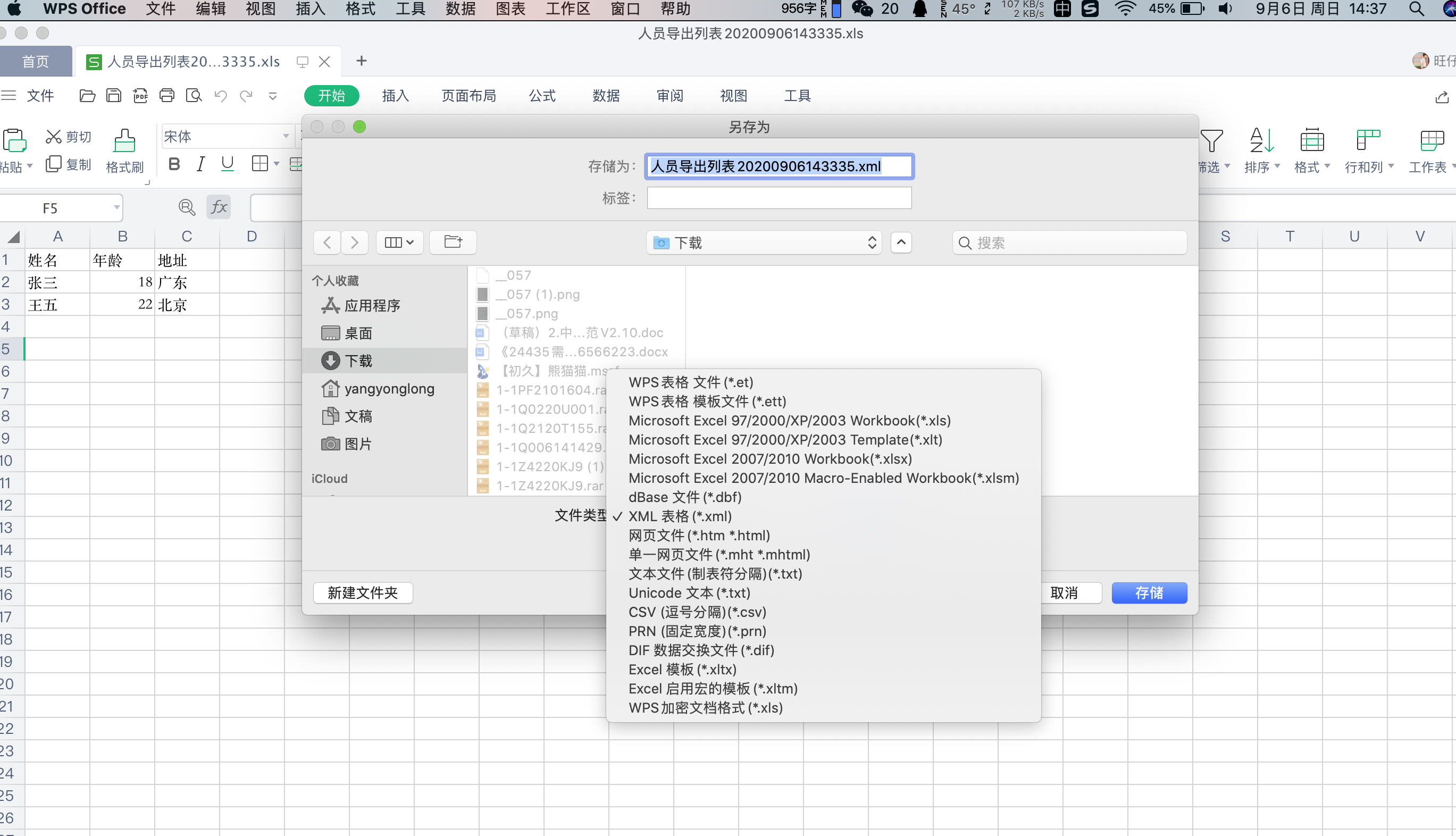Click the share icon at top right
Image resolution: width=1456 pixels, height=836 pixels.
point(1442,97)
